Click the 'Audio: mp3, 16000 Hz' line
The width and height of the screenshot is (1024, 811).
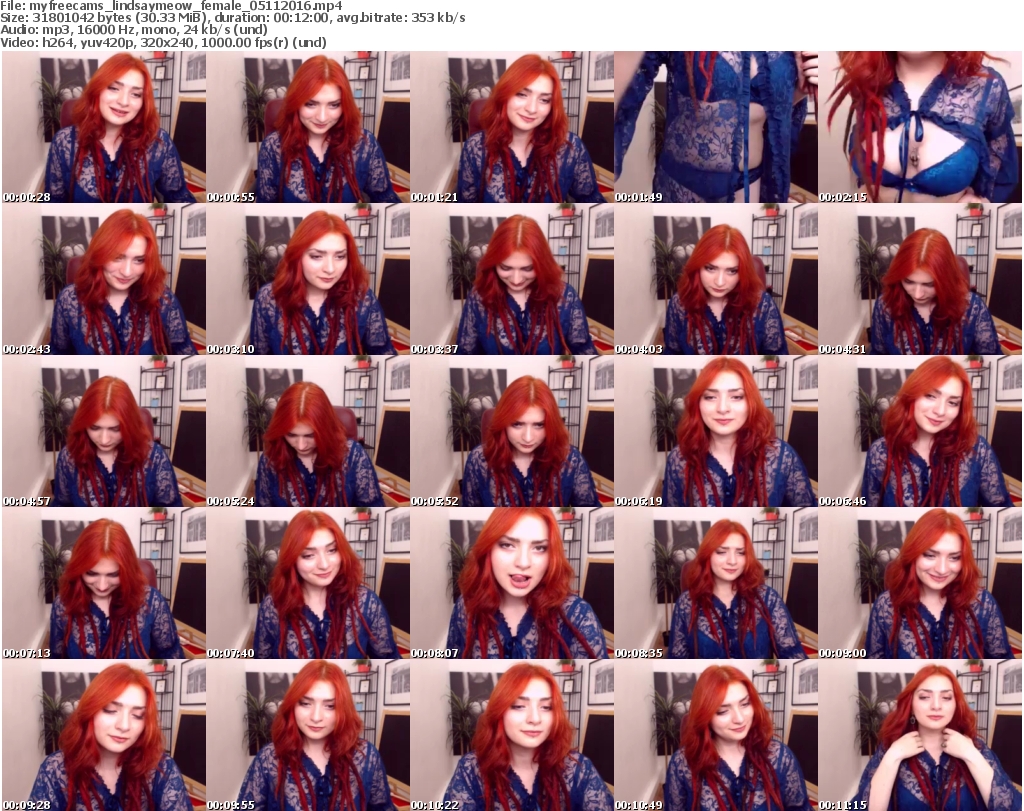(134, 30)
